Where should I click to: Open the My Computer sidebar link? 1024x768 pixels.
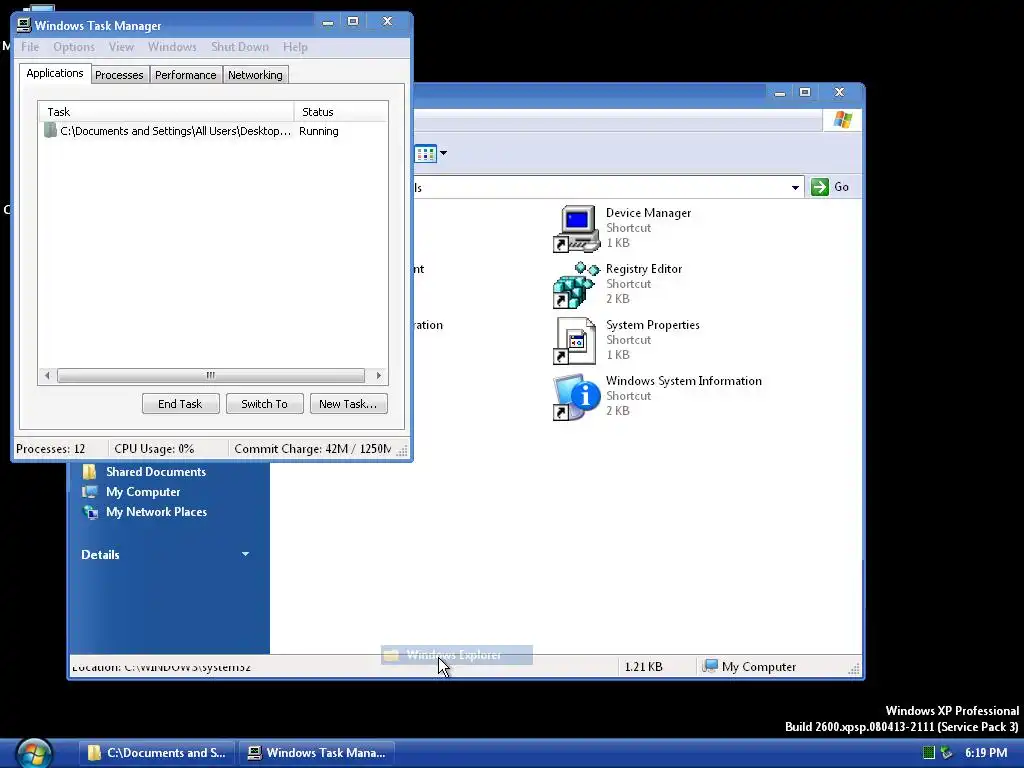click(x=143, y=492)
